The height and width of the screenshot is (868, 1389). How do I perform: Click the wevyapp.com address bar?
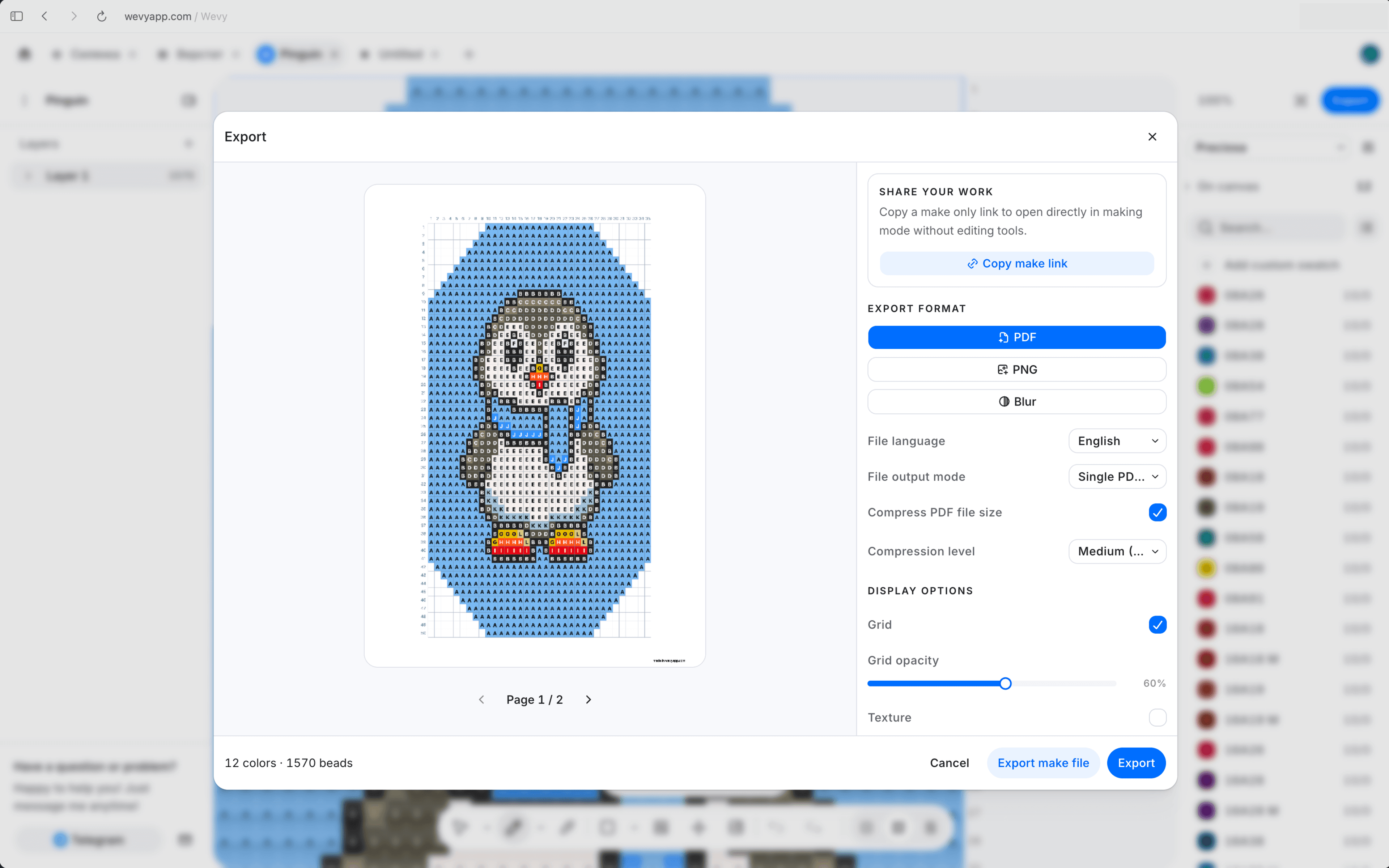point(176,17)
